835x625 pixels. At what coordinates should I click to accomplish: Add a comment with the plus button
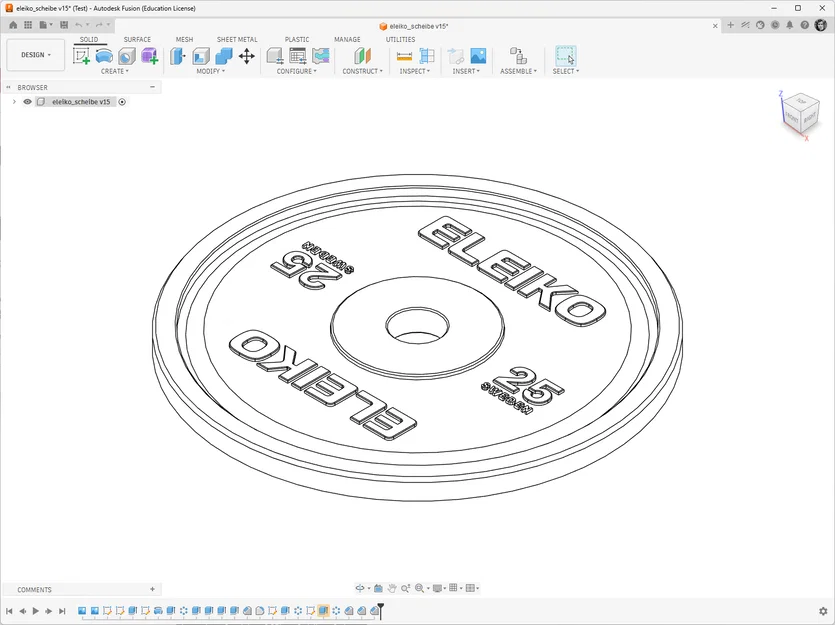152,589
